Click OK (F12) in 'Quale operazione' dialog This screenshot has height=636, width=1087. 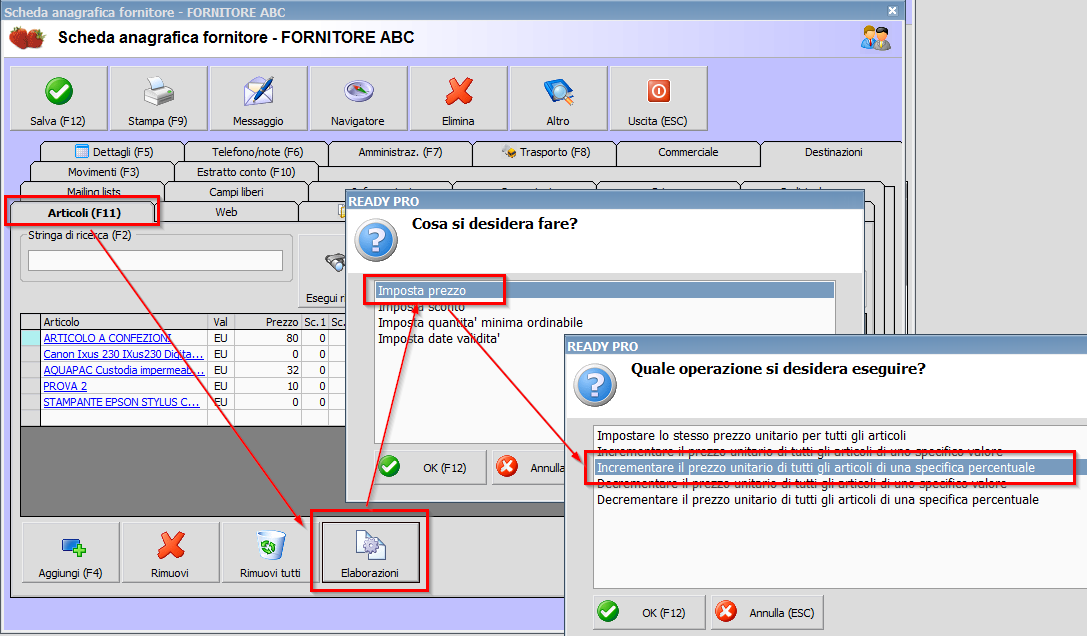[650, 612]
